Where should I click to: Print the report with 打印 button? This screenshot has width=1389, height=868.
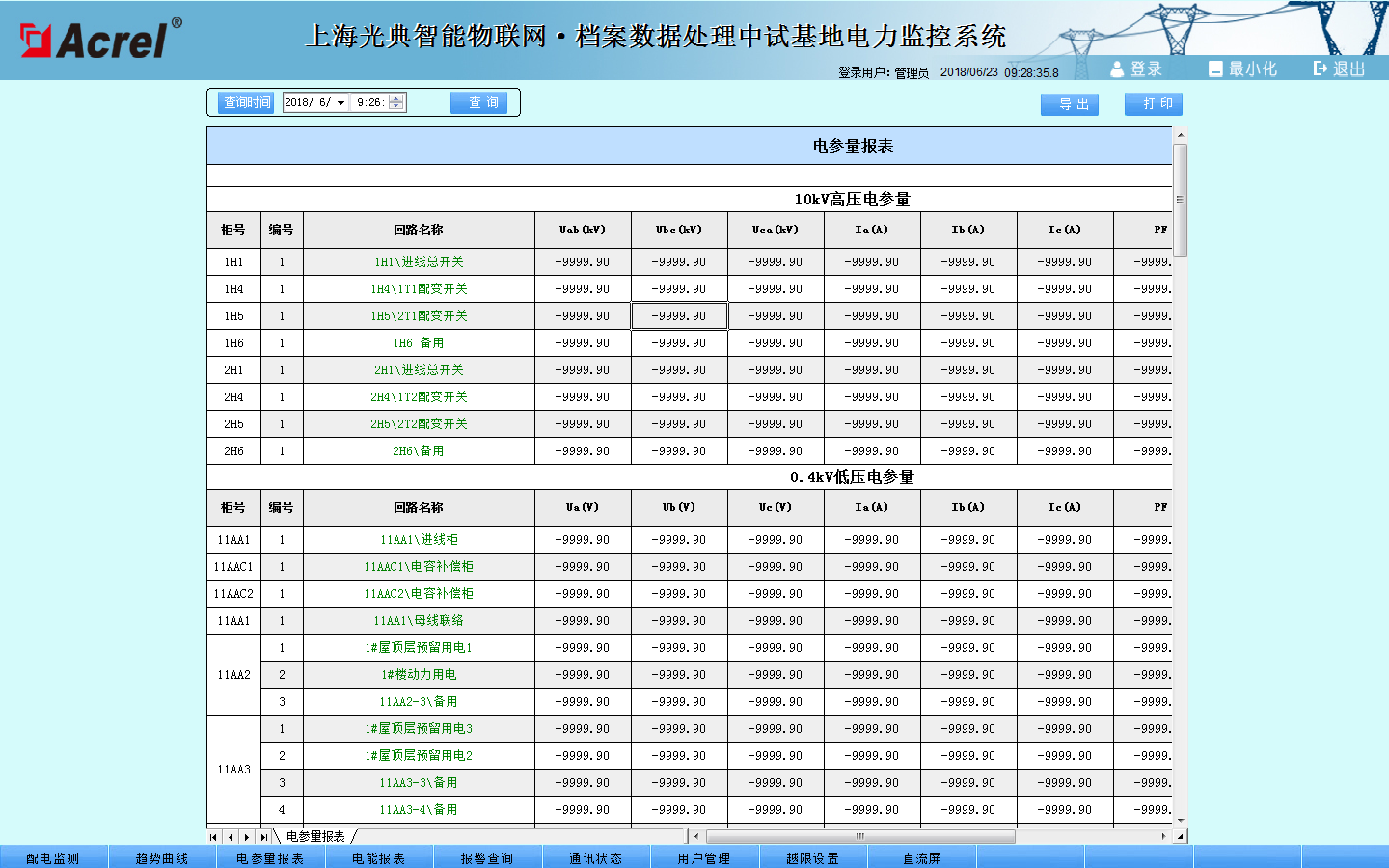pyautogui.click(x=1154, y=104)
